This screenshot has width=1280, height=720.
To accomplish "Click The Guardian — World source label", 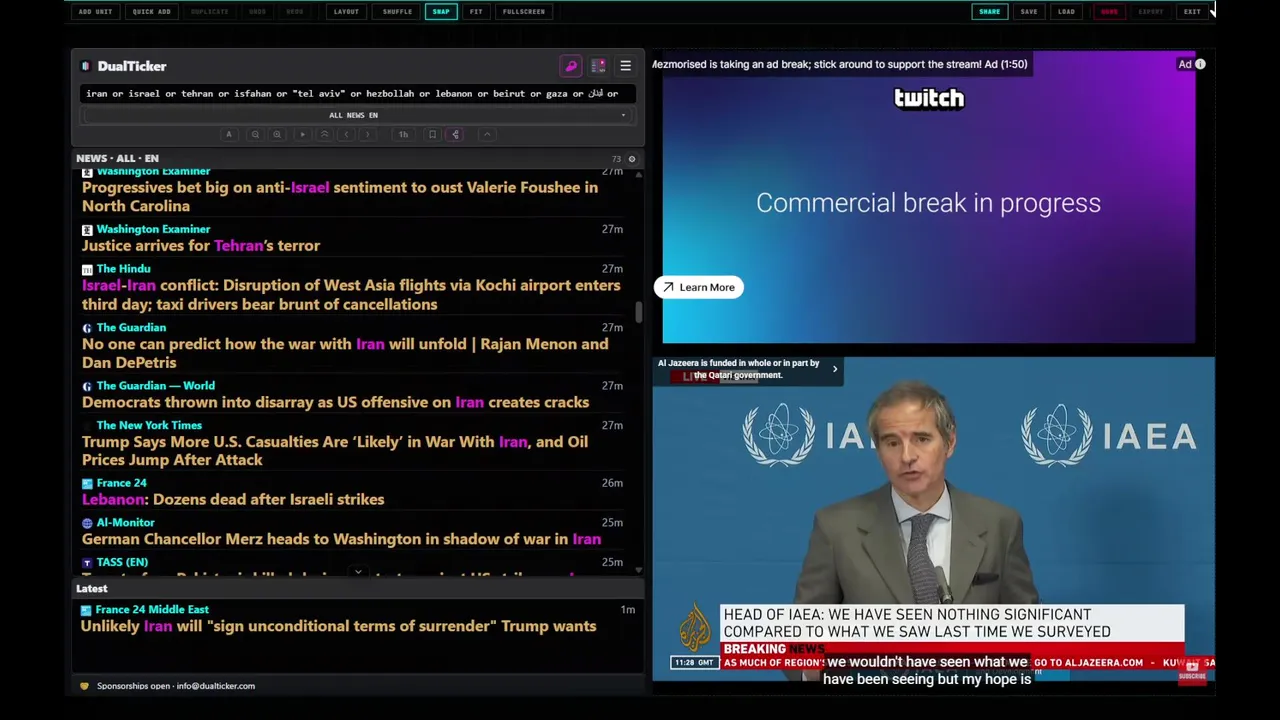I will click(155, 385).
